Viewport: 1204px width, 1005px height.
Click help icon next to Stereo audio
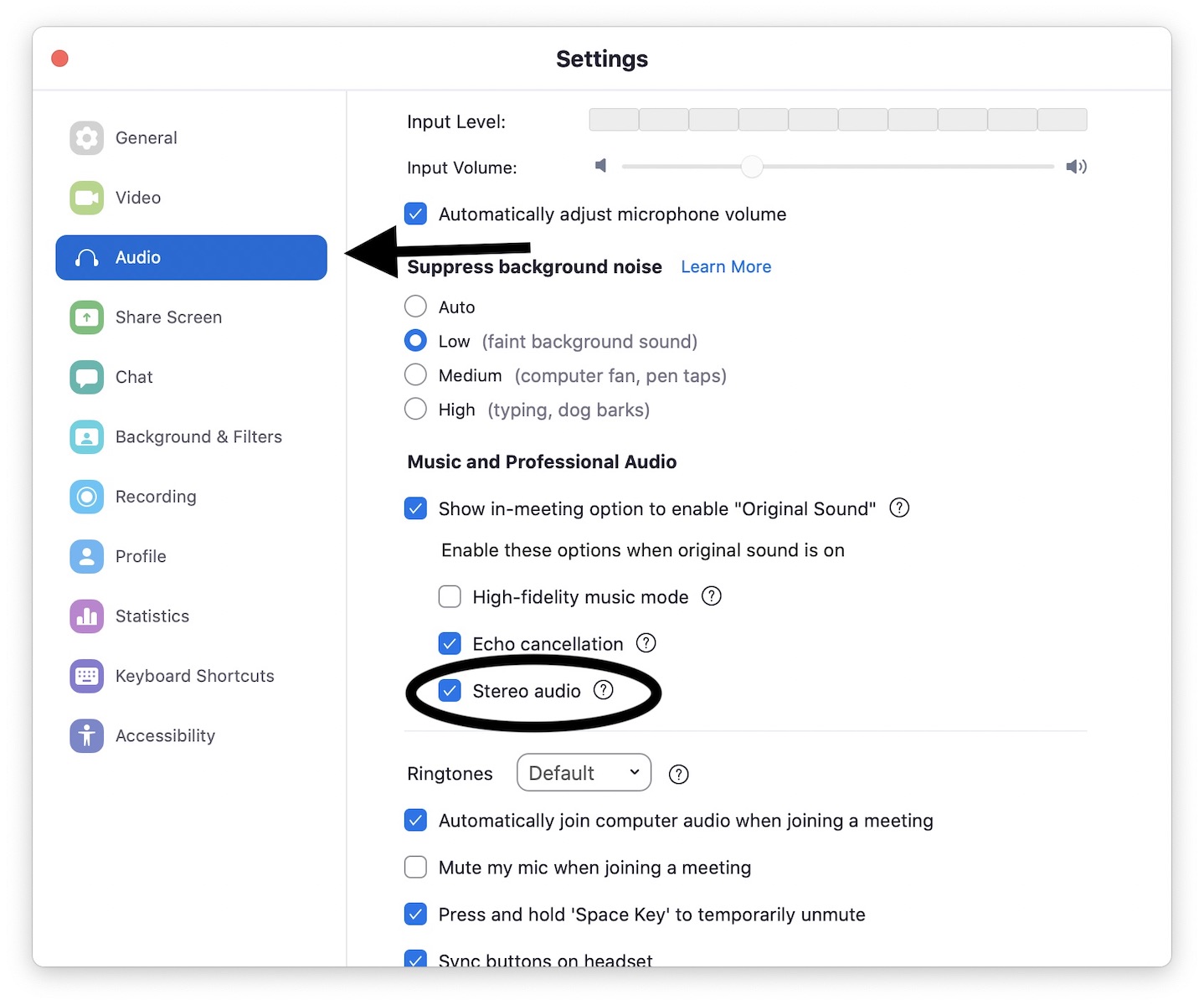click(603, 690)
